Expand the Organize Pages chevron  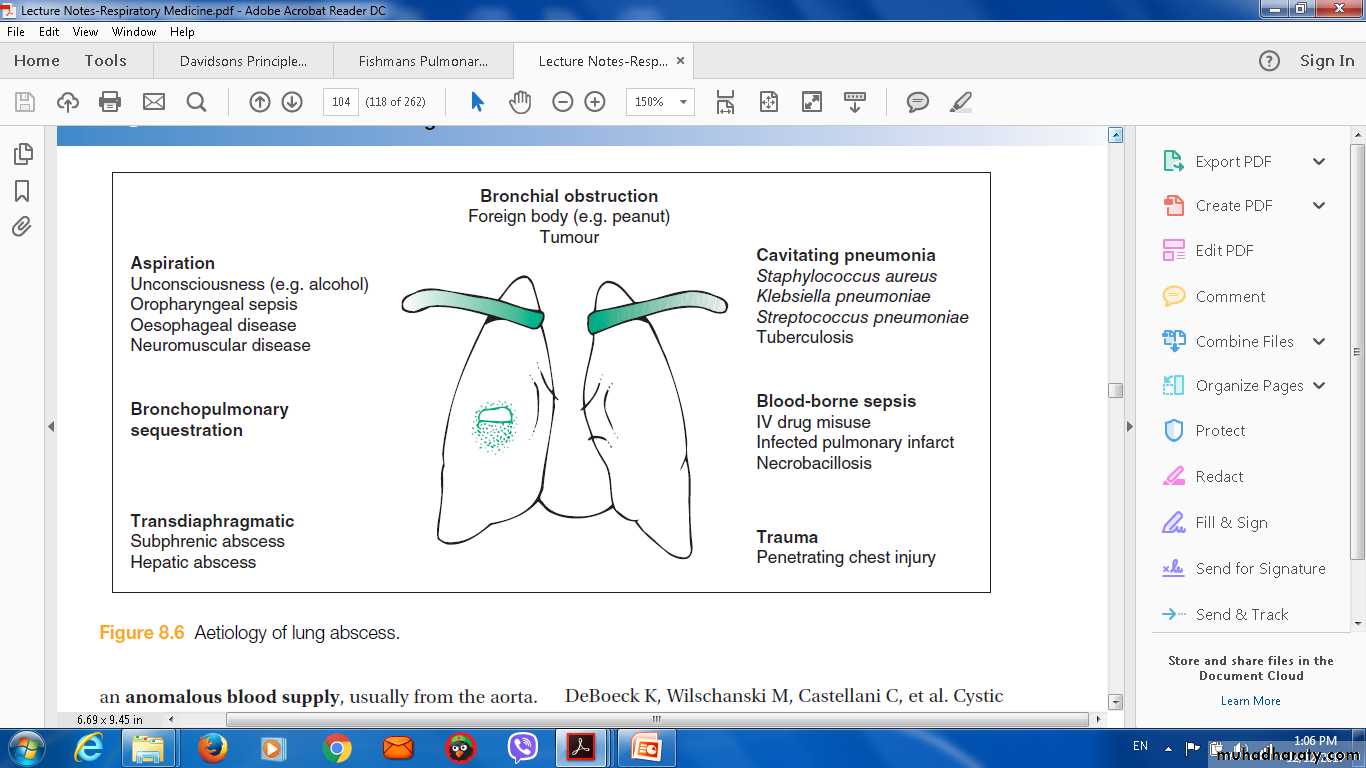(1319, 386)
